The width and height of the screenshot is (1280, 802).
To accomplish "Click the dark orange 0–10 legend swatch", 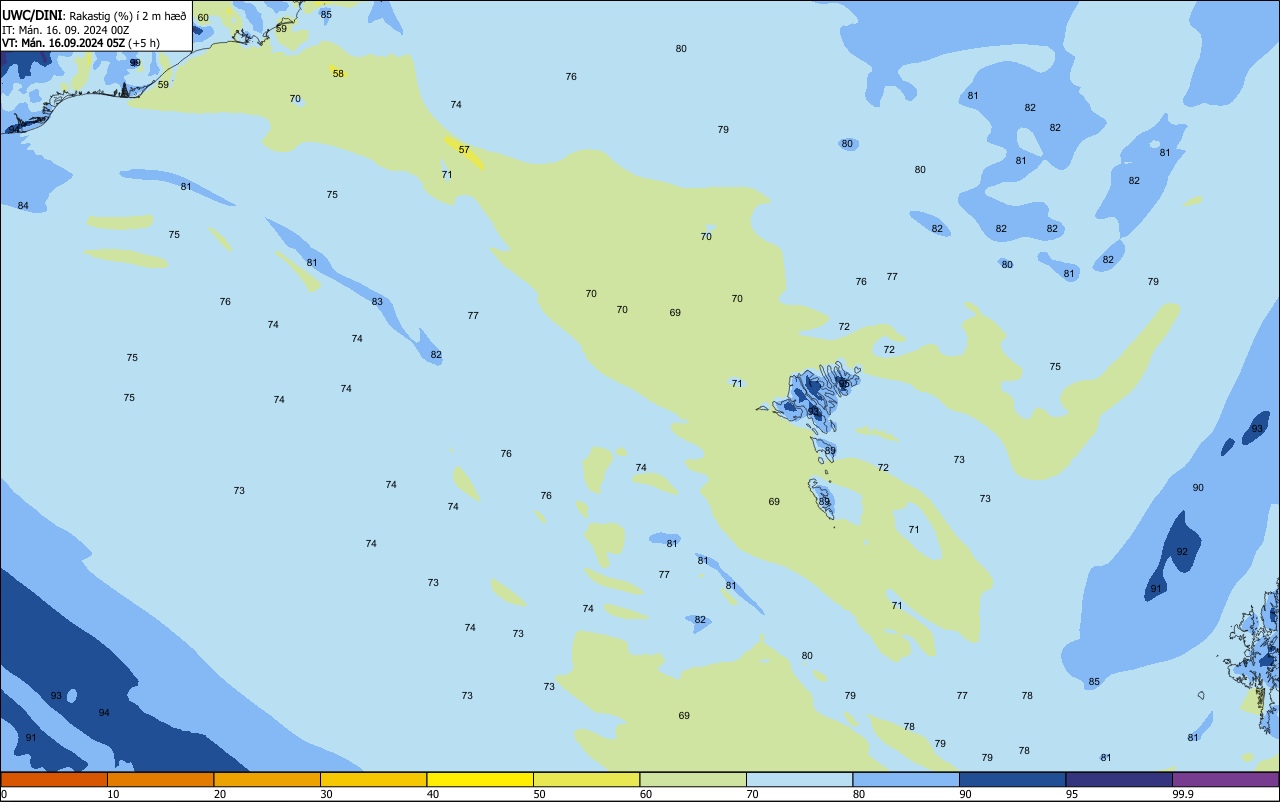I will pyautogui.click(x=54, y=779).
